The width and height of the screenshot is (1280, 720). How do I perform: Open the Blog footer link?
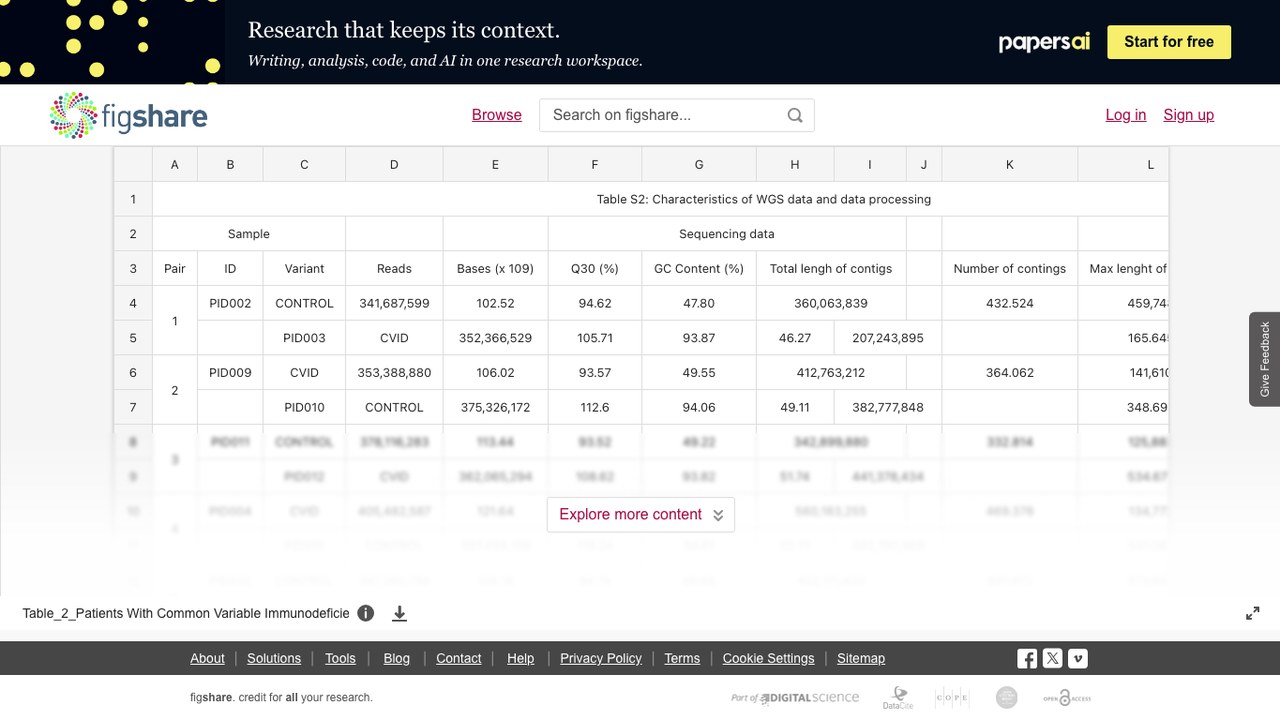click(397, 658)
